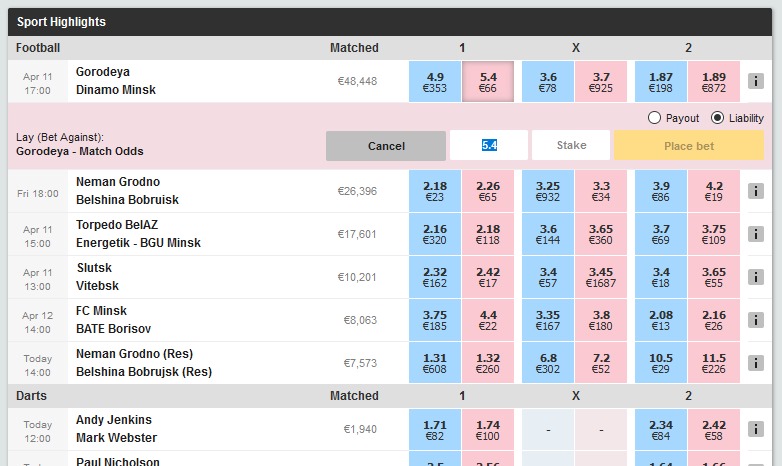Viewport: 782px width, 466px height.
Task: Click the Stake input field
Action: 571,146
